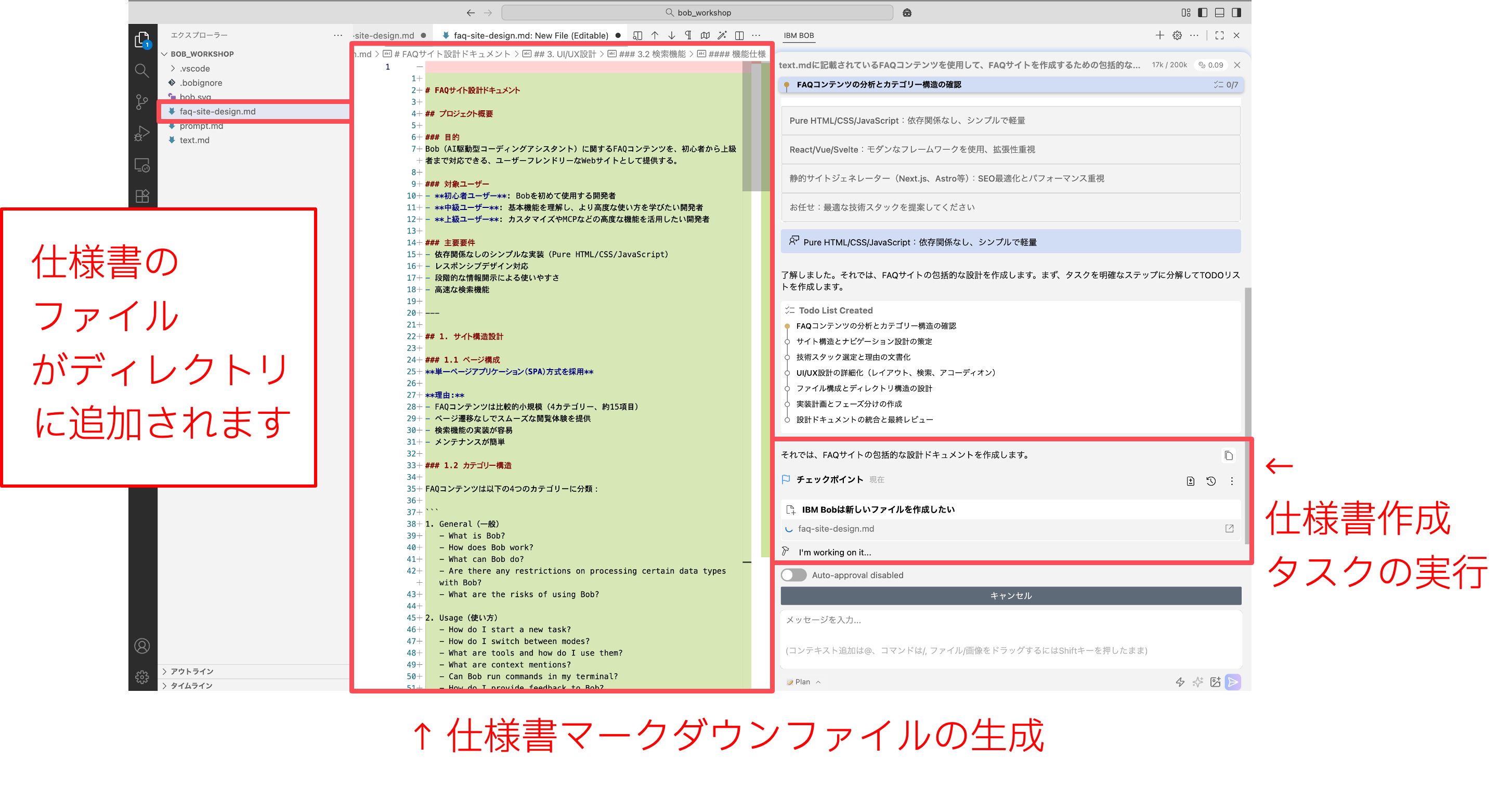Toggle Auto-approval switch
1512x786 pixels.
point(793,574)
